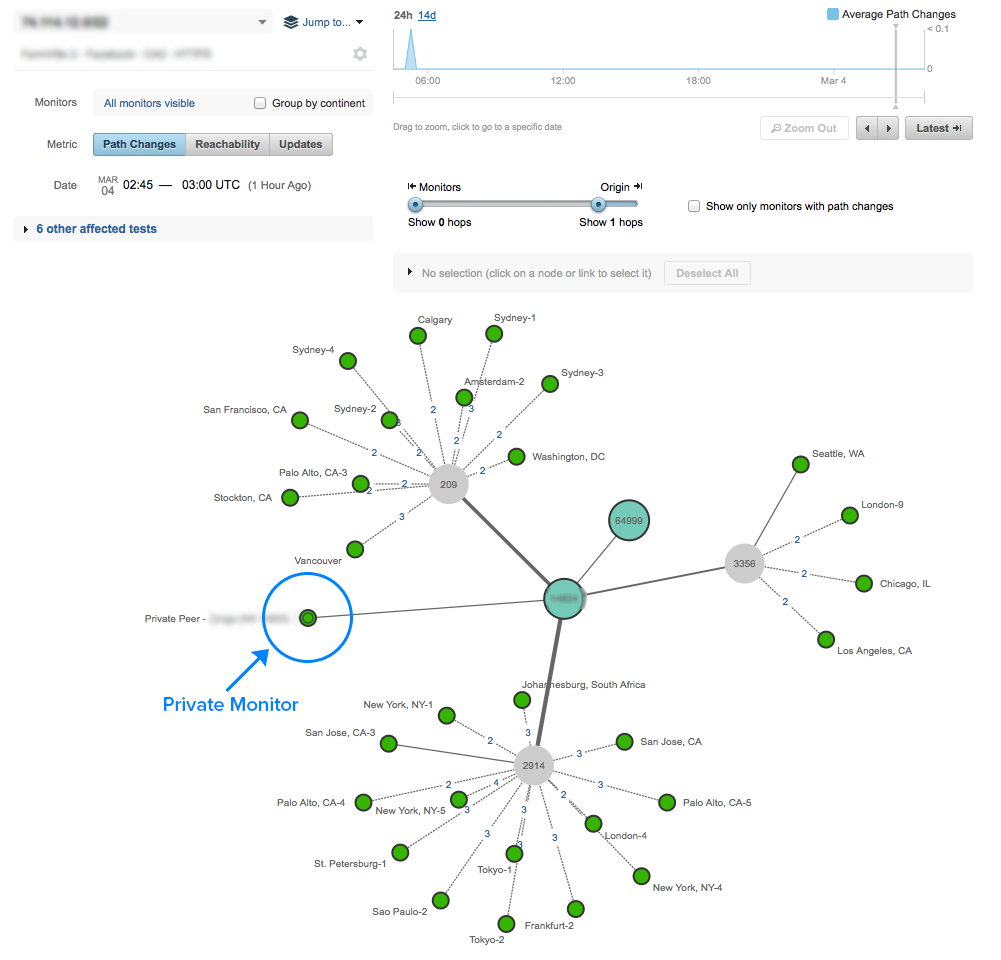Viewport: 1001px width, 960px height.
Task: Switch to the Reachability metric tab
Action: [x=227, y=144]
